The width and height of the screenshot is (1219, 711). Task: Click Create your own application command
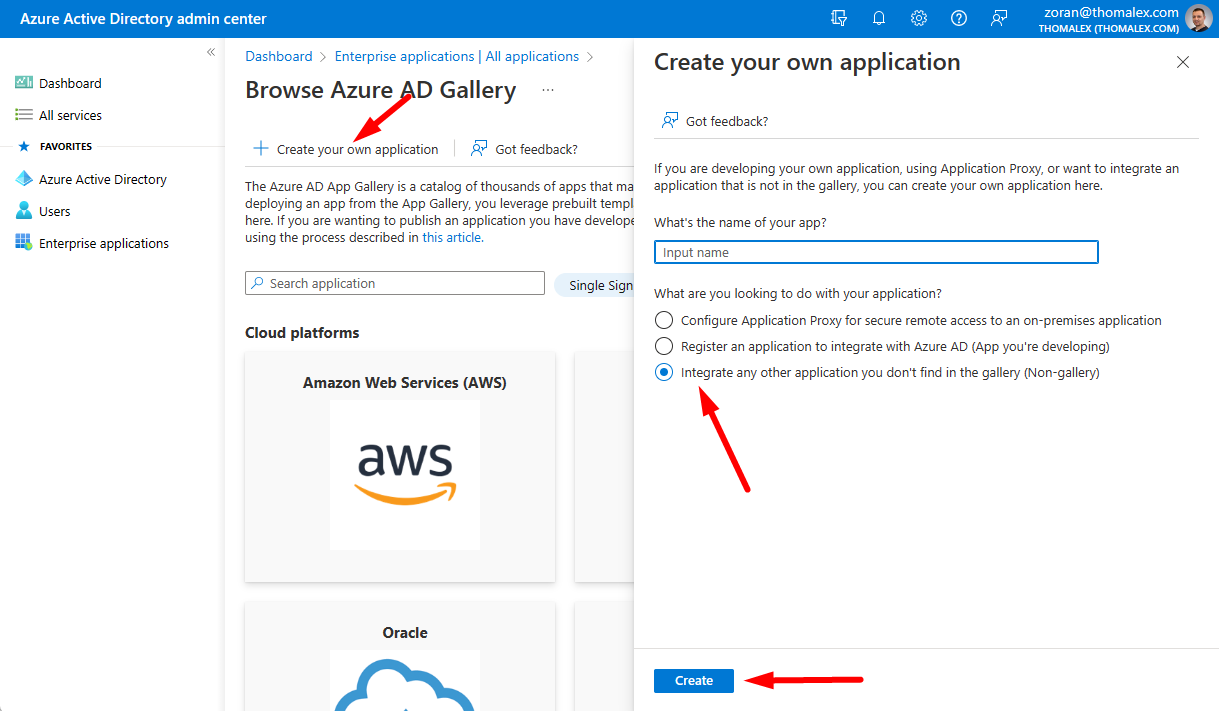[x=346, y=149]
